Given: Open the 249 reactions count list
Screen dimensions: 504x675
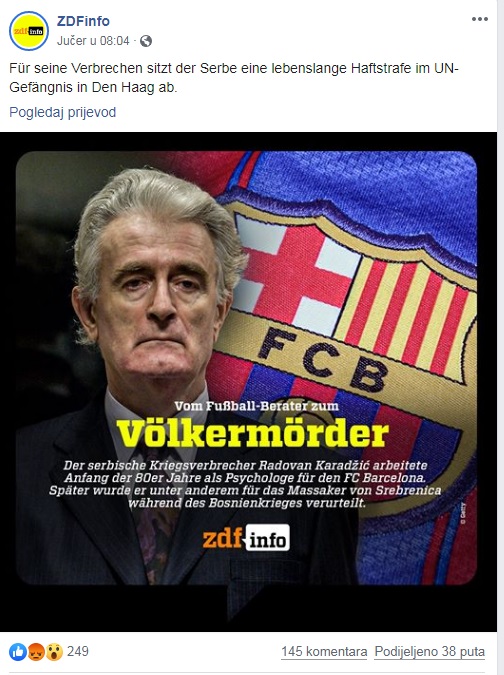Looking at the screenshot, I should tap(78, 651).
